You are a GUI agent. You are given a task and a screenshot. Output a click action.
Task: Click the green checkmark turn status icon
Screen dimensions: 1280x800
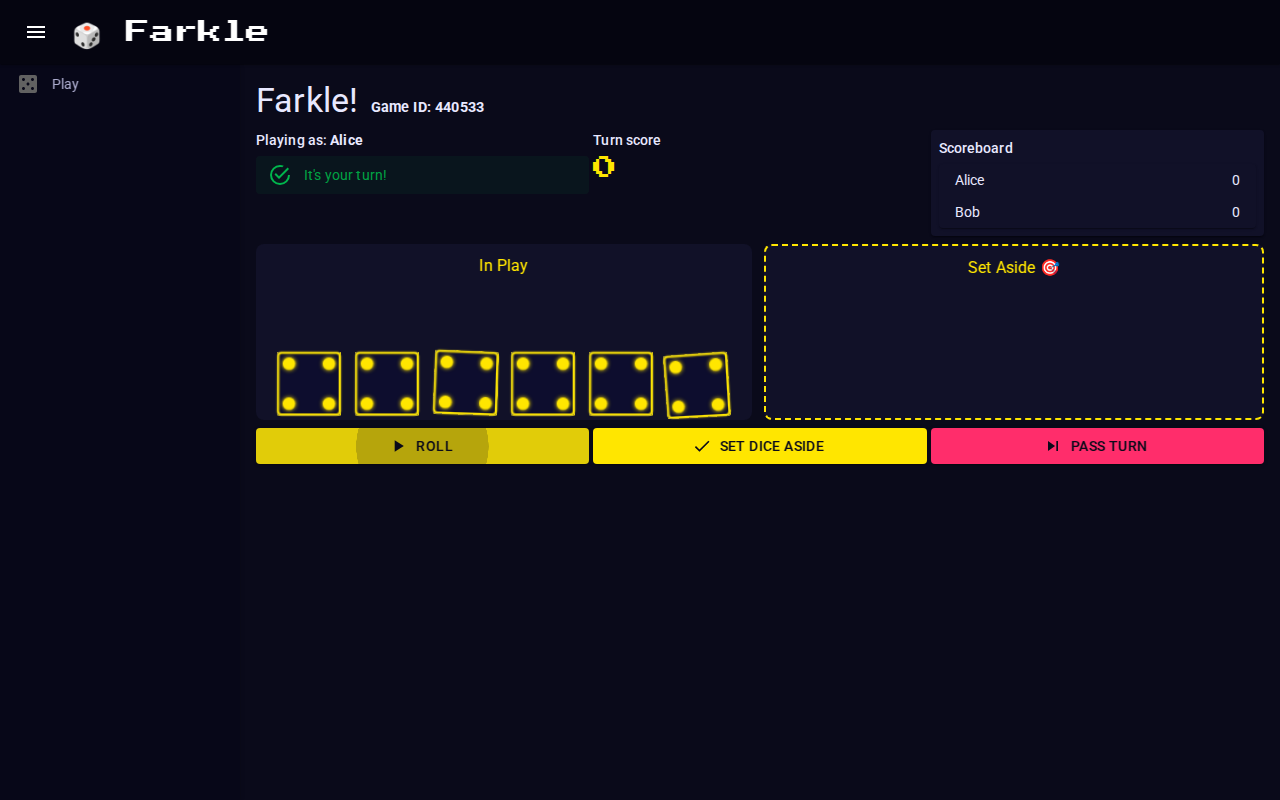pos(280,175)
